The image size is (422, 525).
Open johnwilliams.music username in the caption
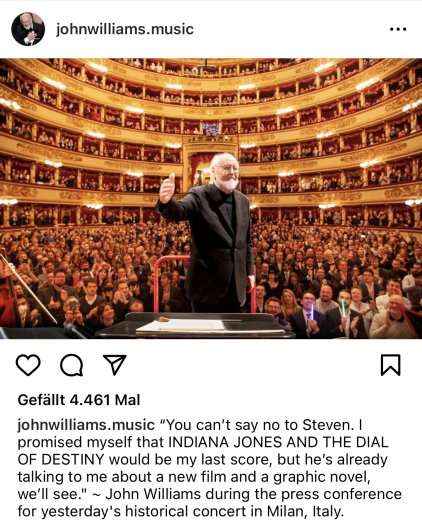point(86,425)
